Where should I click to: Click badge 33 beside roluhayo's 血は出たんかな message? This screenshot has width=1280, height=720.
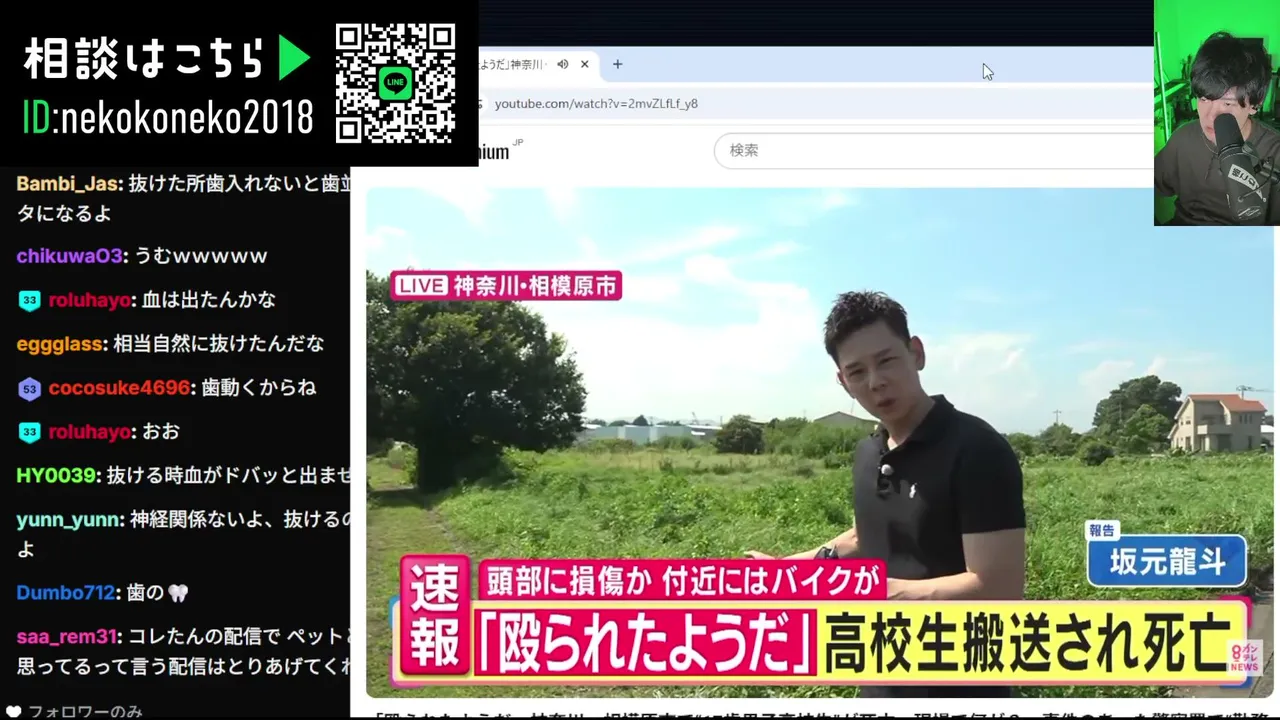(x=29, y=300)
